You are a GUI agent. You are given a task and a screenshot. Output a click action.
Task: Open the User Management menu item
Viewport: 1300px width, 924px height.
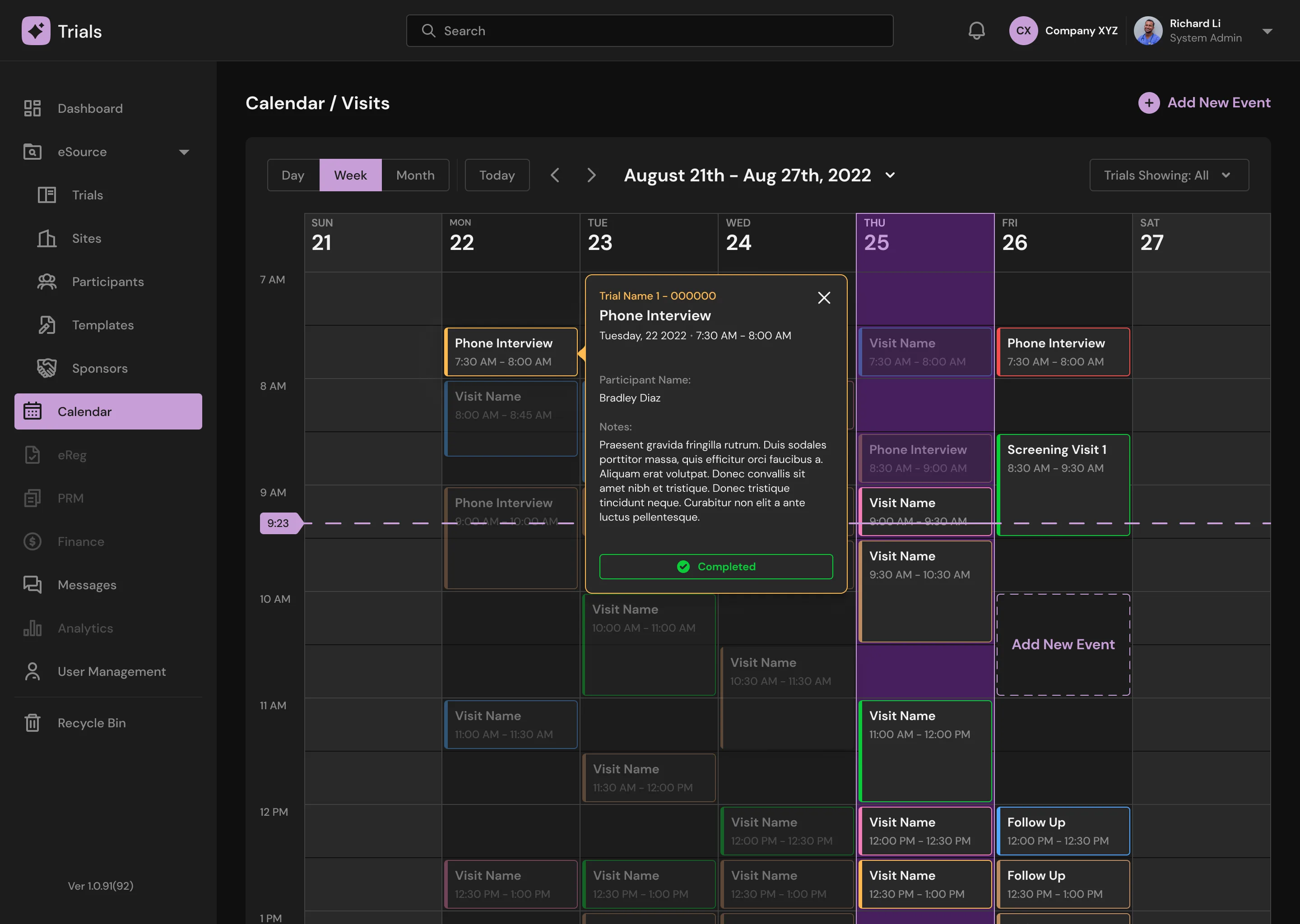(x=108, y=671)
